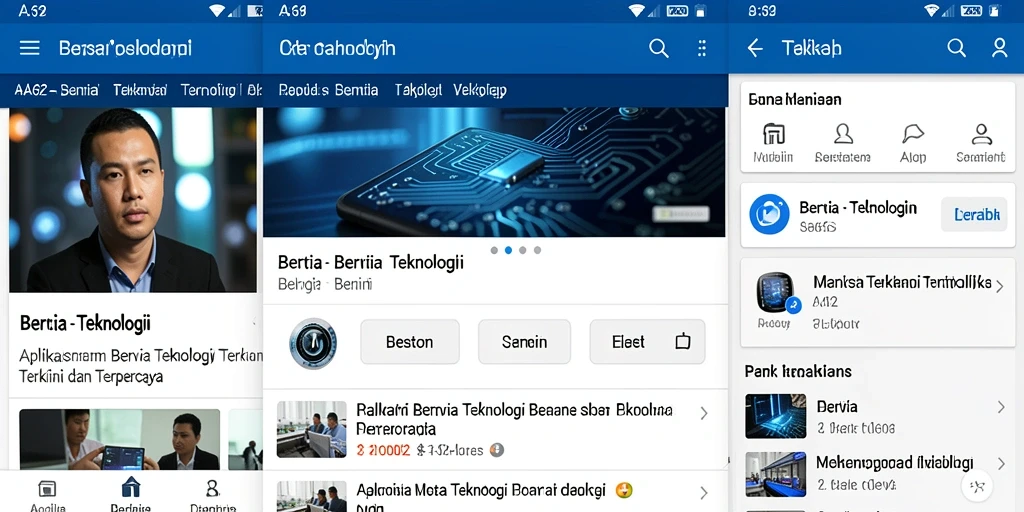Tap the share icon in Eleet button

pos(682,341)
